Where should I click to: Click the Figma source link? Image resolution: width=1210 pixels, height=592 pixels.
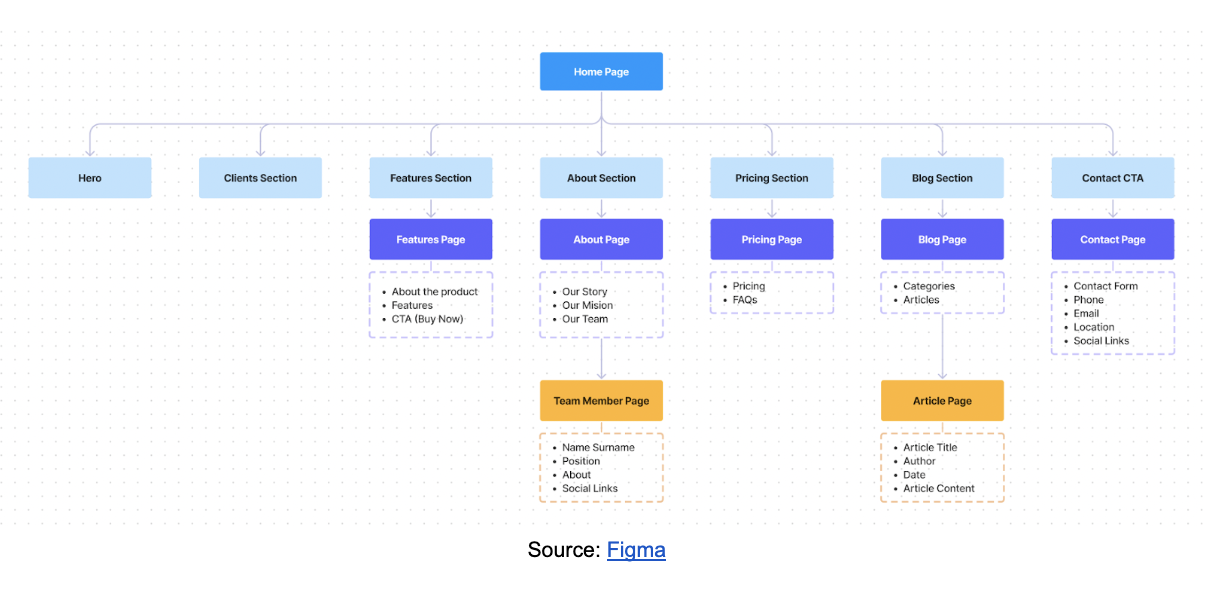(636, 550)
